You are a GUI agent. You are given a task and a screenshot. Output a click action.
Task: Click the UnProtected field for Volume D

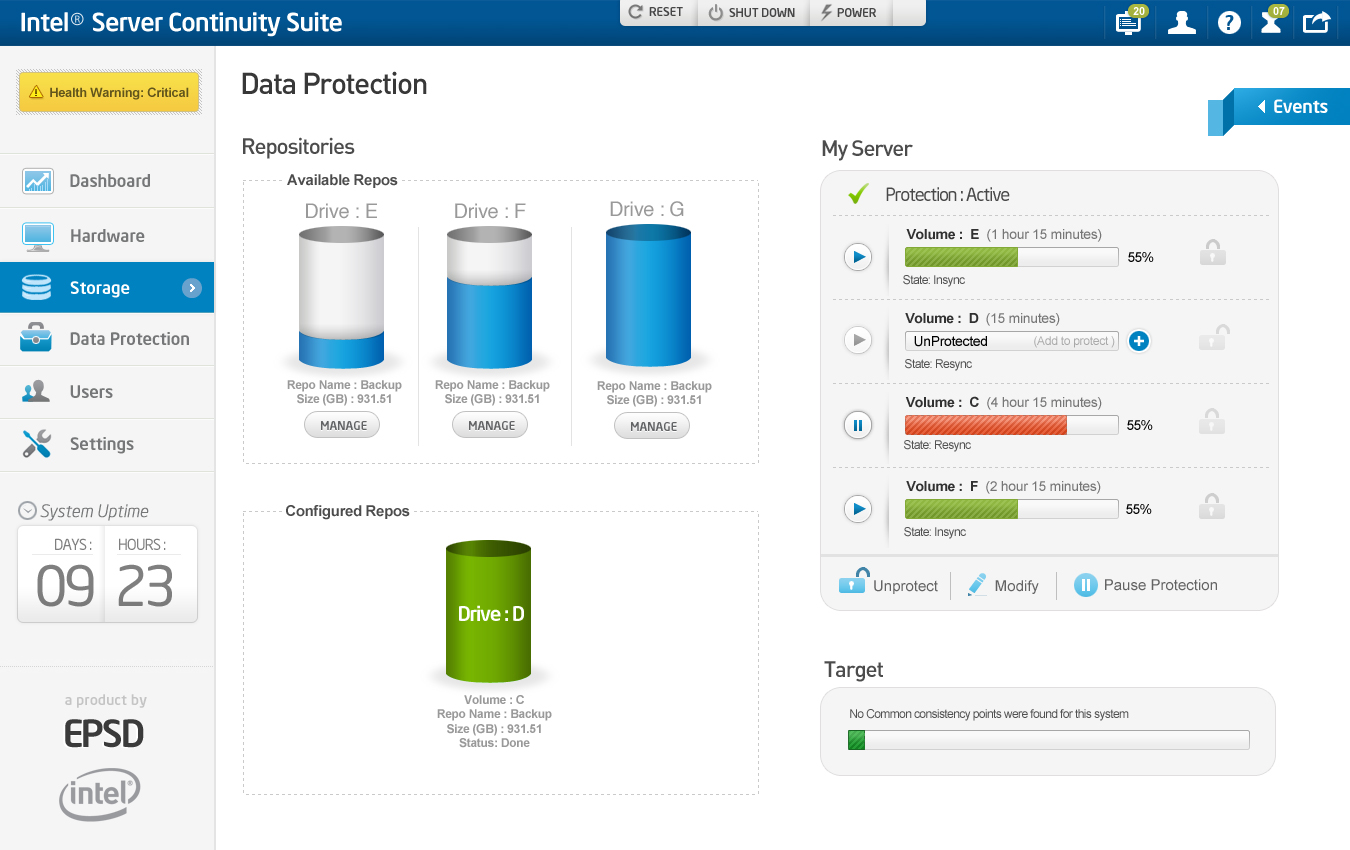coord(1011,341)
